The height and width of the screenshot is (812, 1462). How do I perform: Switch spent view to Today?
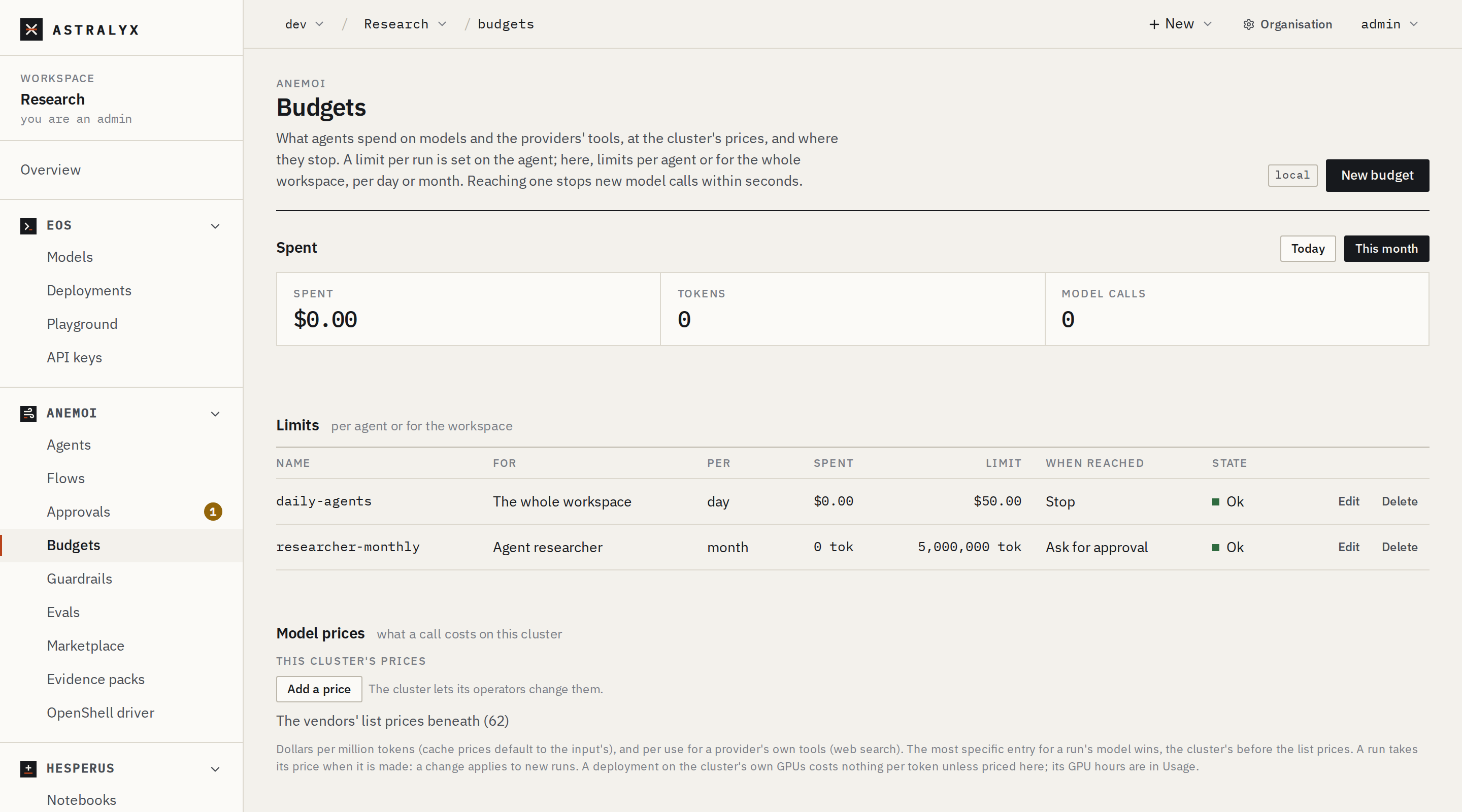1308,249
